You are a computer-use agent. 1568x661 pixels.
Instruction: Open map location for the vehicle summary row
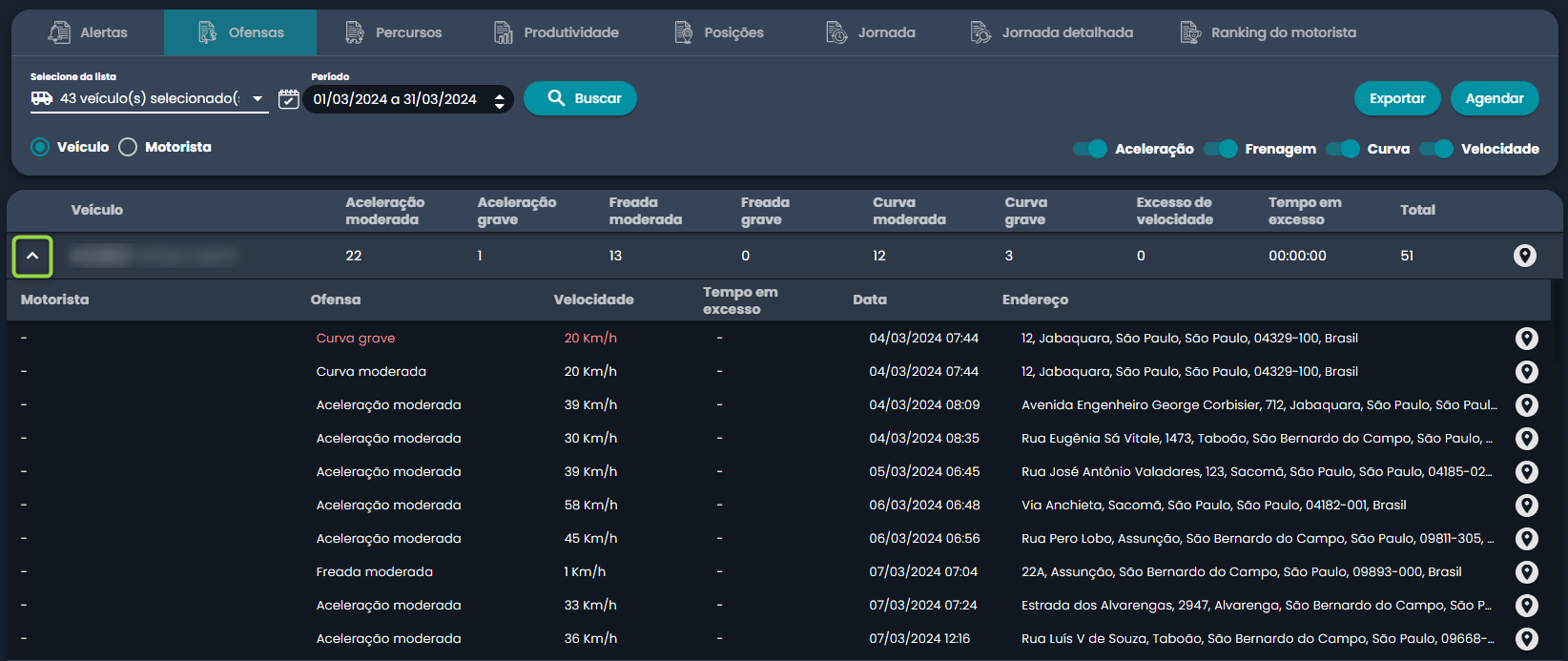pos(1524,256)
